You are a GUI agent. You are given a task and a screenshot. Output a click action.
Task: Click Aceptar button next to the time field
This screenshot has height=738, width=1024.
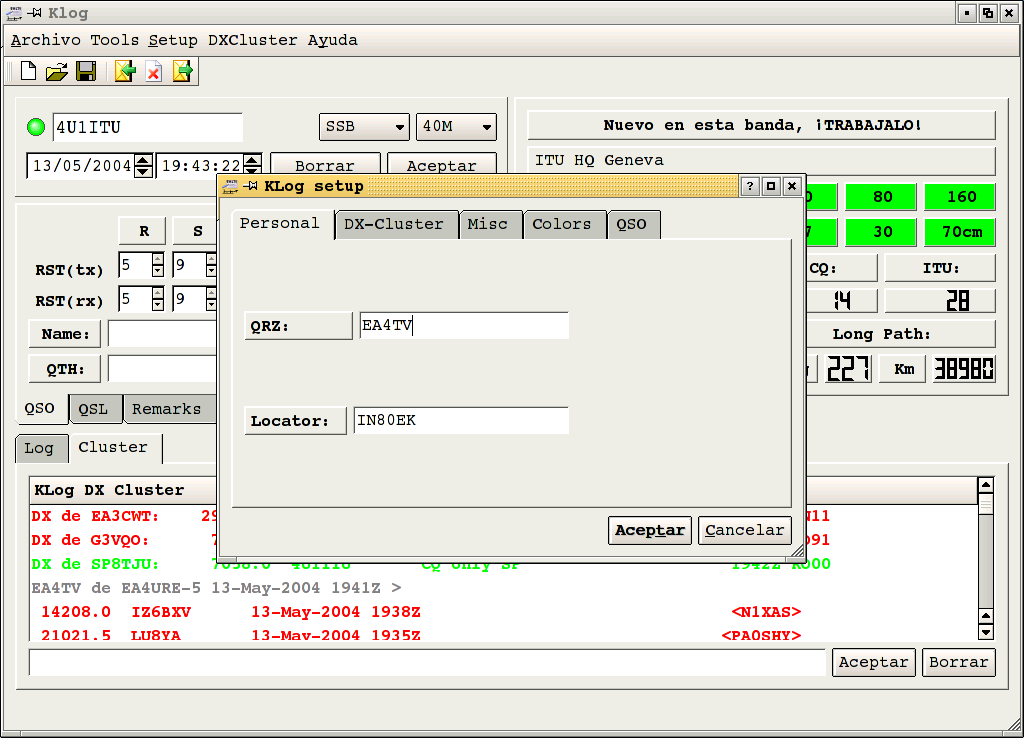(x=441, y=164)
